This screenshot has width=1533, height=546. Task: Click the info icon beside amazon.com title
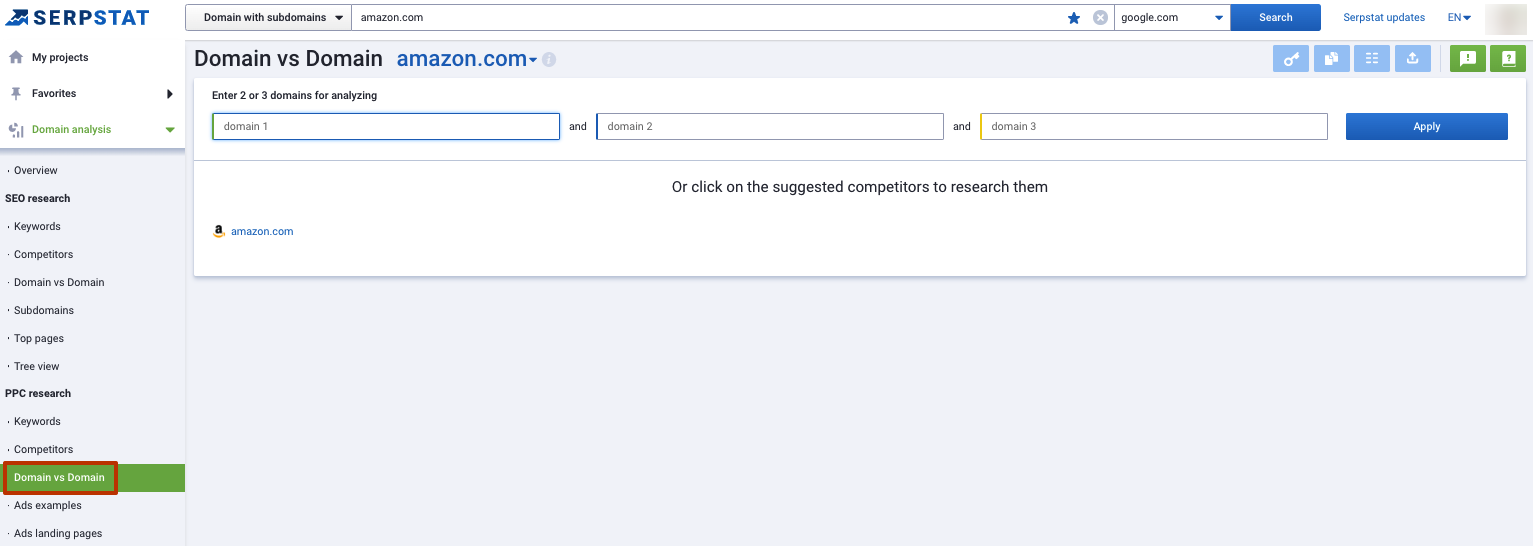click(x=549, y=60)
